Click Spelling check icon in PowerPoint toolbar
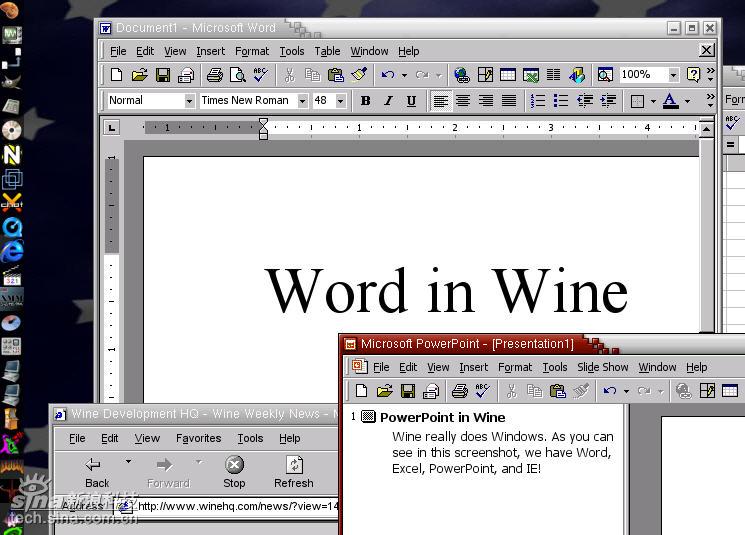The image size is (745, 535). tap(482, 391)
